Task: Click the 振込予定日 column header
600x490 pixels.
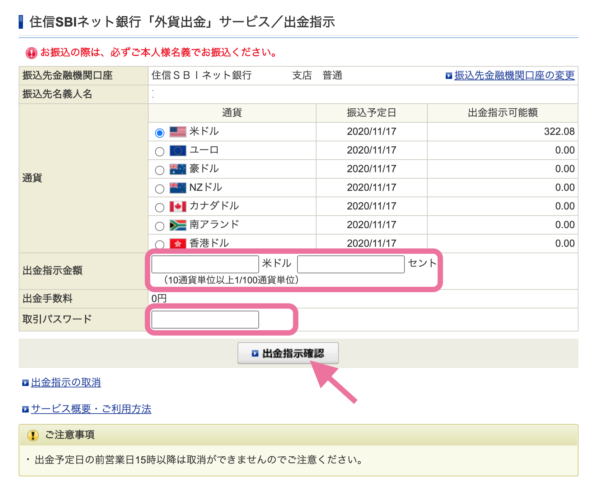Action: click(372, 113)
